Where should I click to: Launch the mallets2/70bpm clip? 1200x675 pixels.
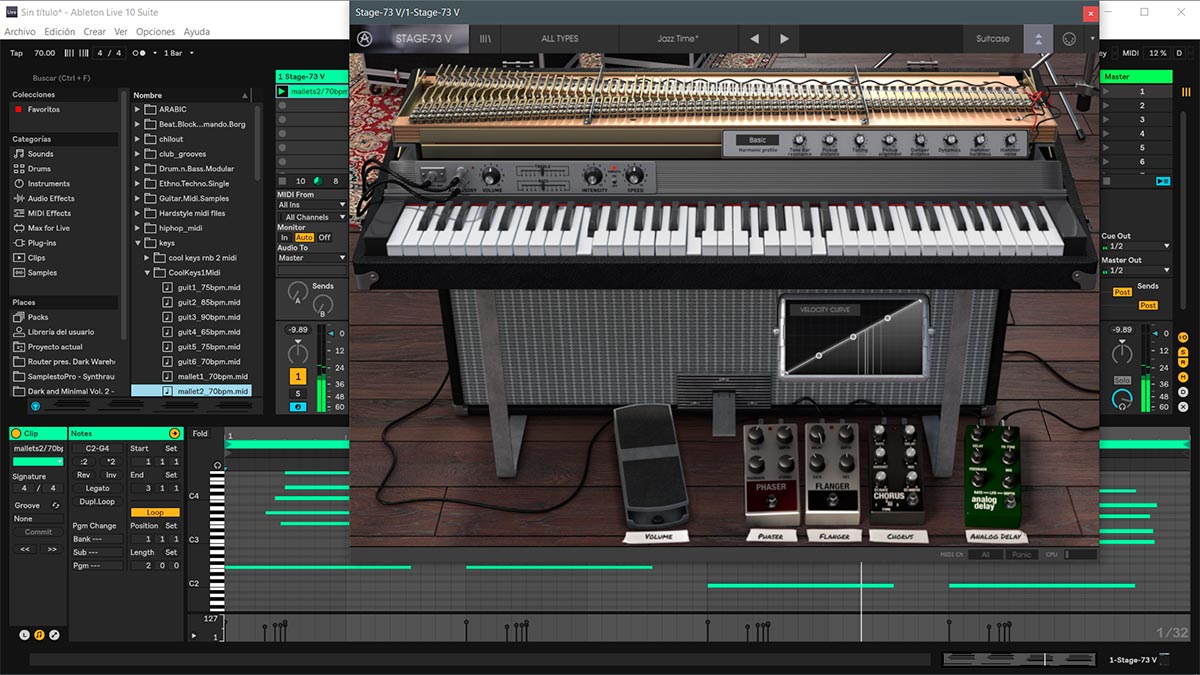(283, 92)
